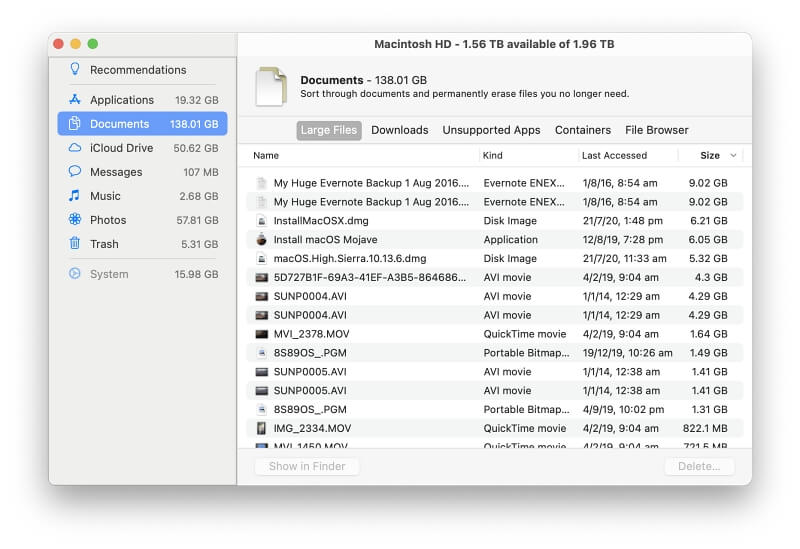Sort by the Kind column header
800x549 pixels.
pos(492,155)
